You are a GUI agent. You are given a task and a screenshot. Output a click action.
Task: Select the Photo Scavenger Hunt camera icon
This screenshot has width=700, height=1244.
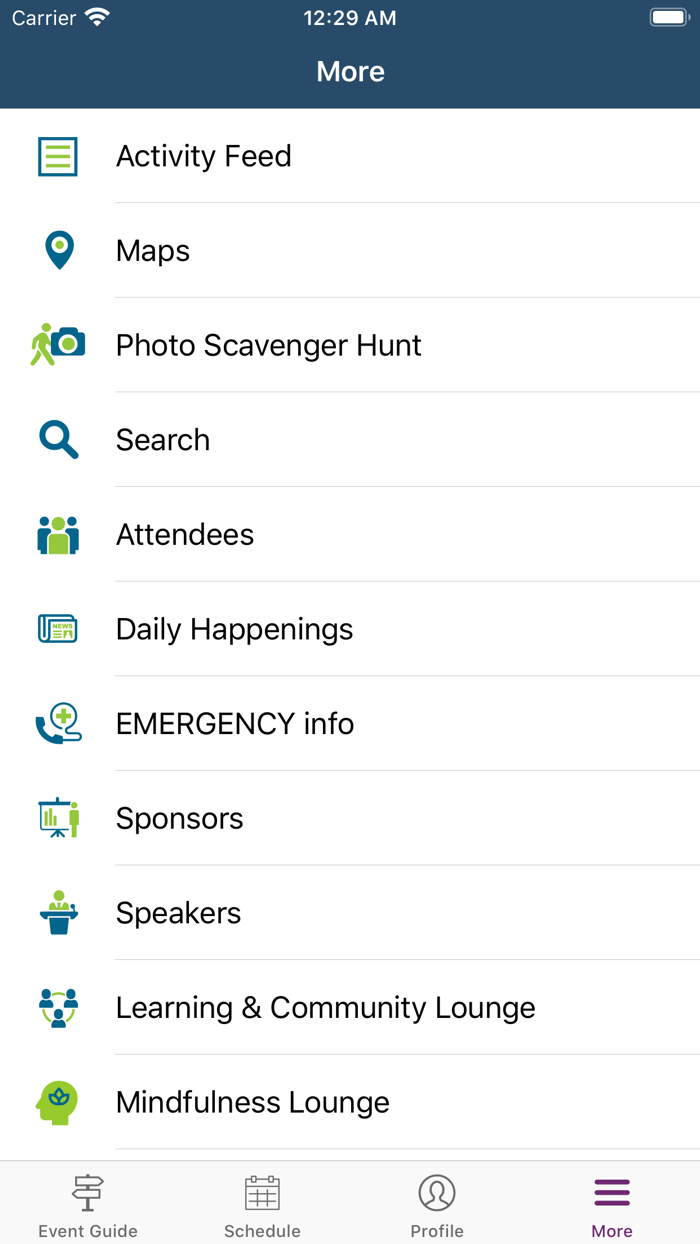click(x=57, y=345)
